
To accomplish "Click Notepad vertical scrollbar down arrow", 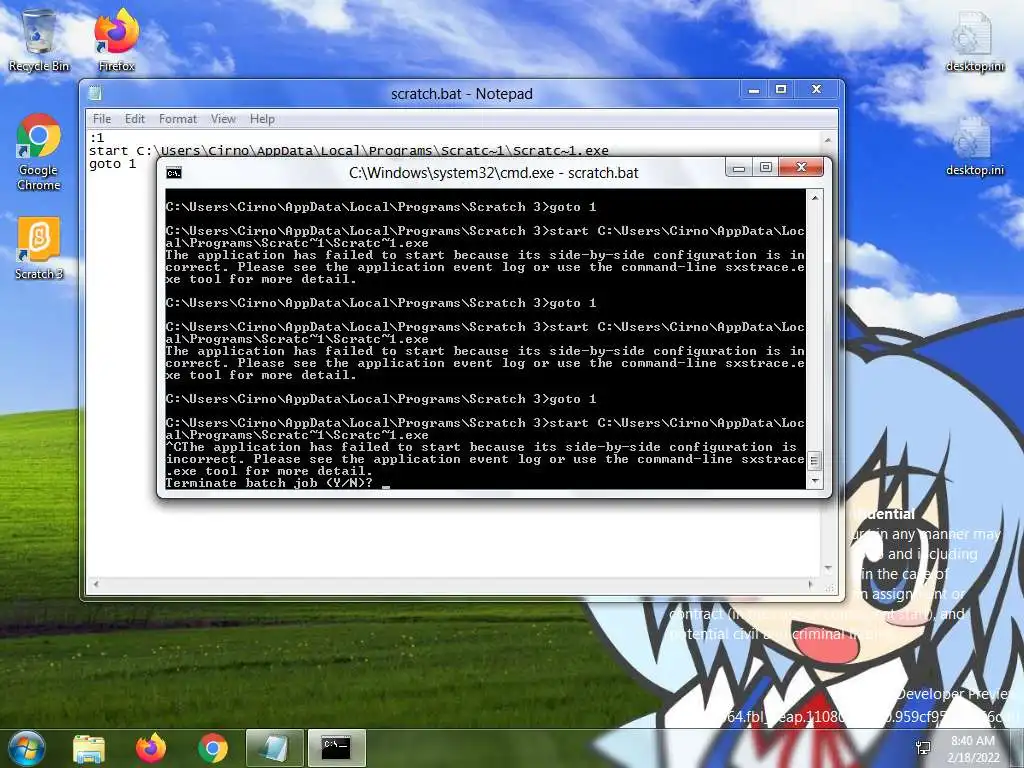I will tap(828, 569).
